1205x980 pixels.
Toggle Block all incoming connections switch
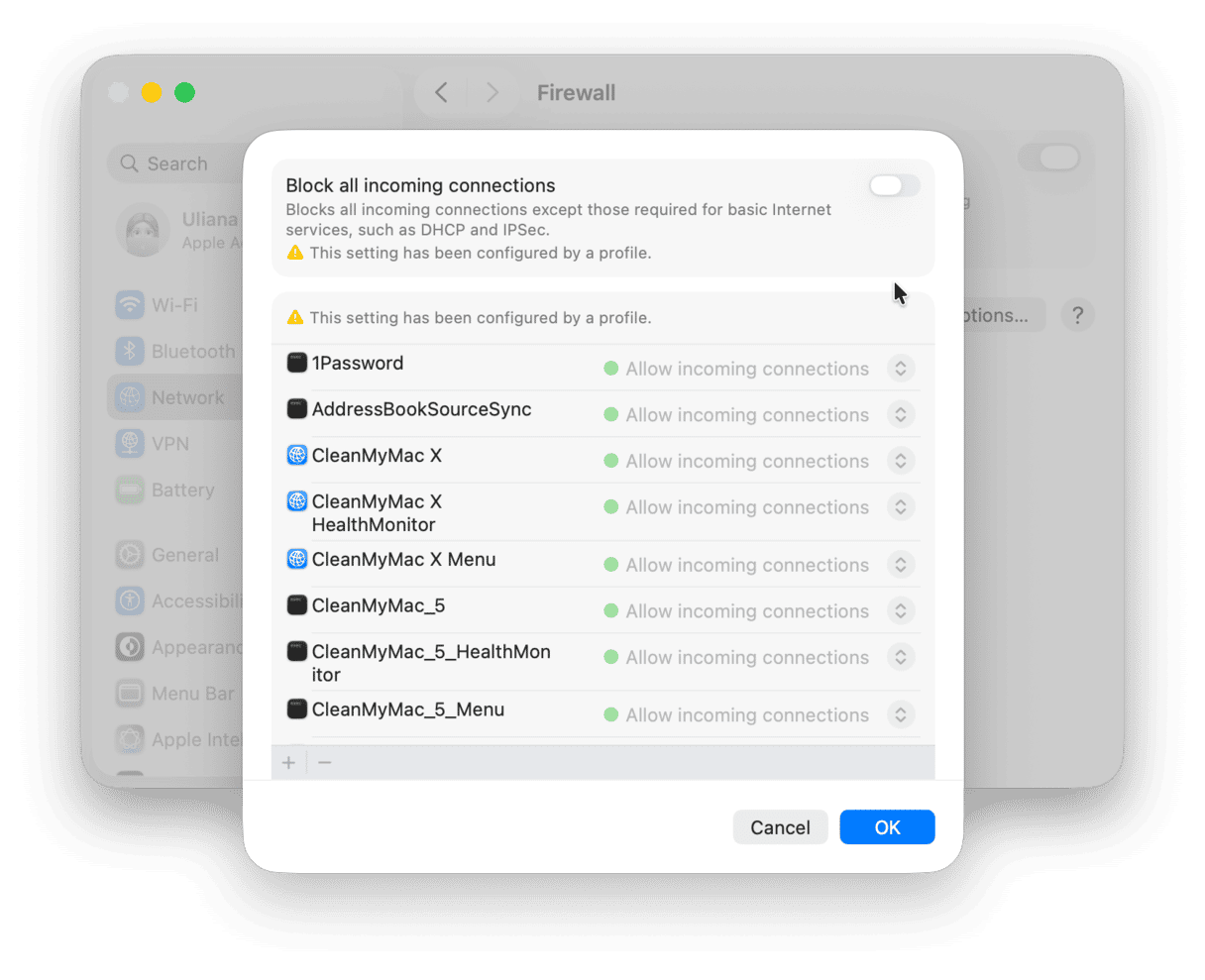coord(894,186)
